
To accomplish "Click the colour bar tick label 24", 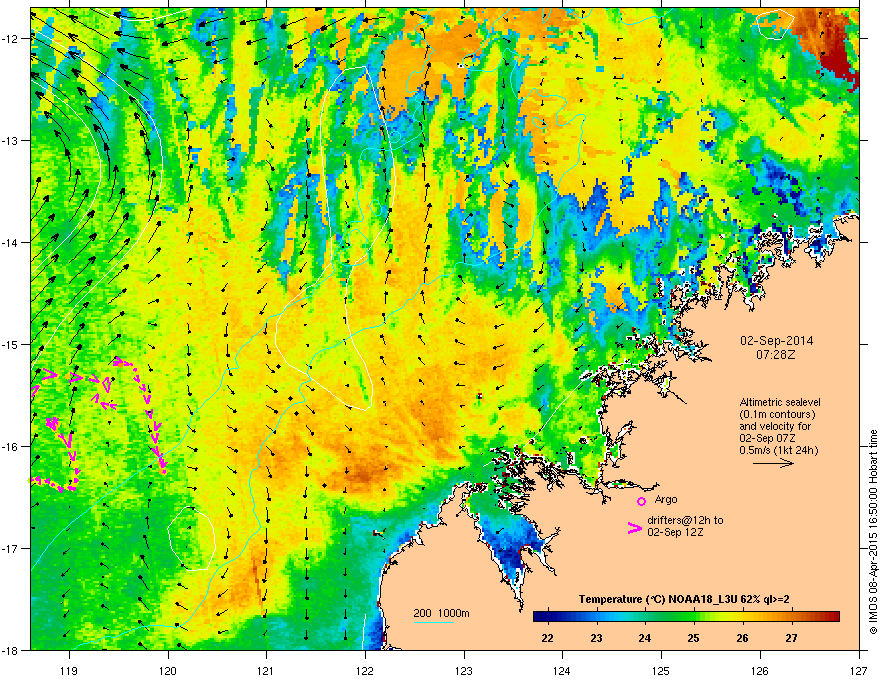I will [645, 638].
